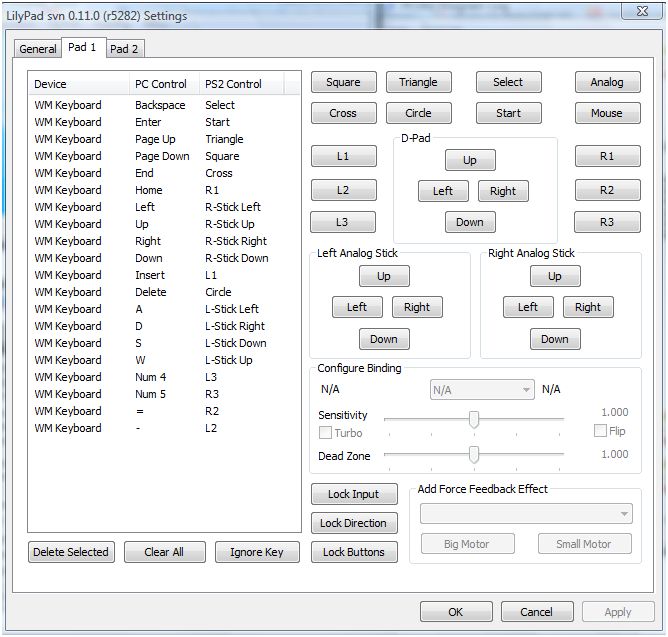Select the Enter Start binding row
This screenshot has width=668, height=637.
(164, 122)
